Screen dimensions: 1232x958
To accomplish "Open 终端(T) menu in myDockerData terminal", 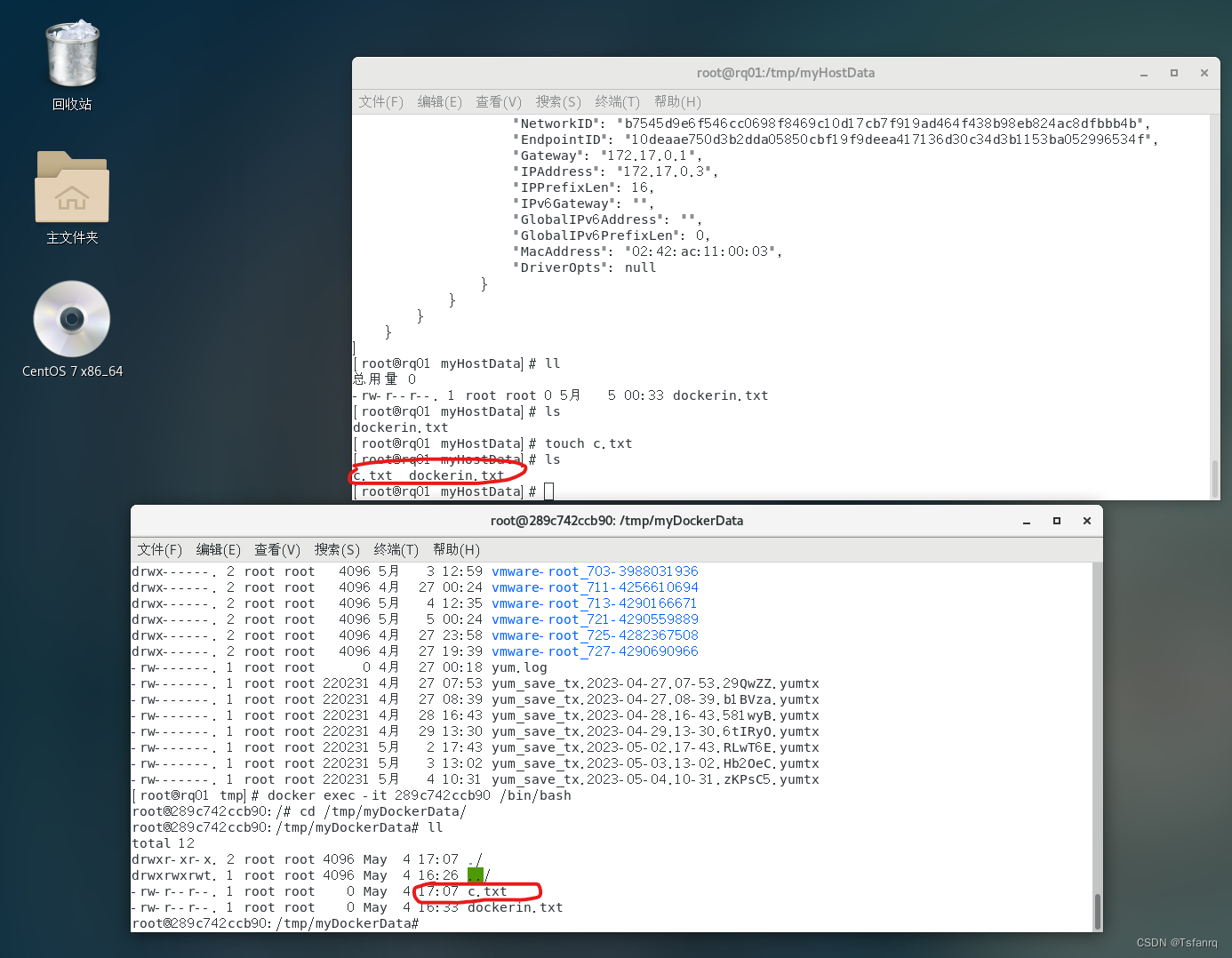I will coord(396,550).
